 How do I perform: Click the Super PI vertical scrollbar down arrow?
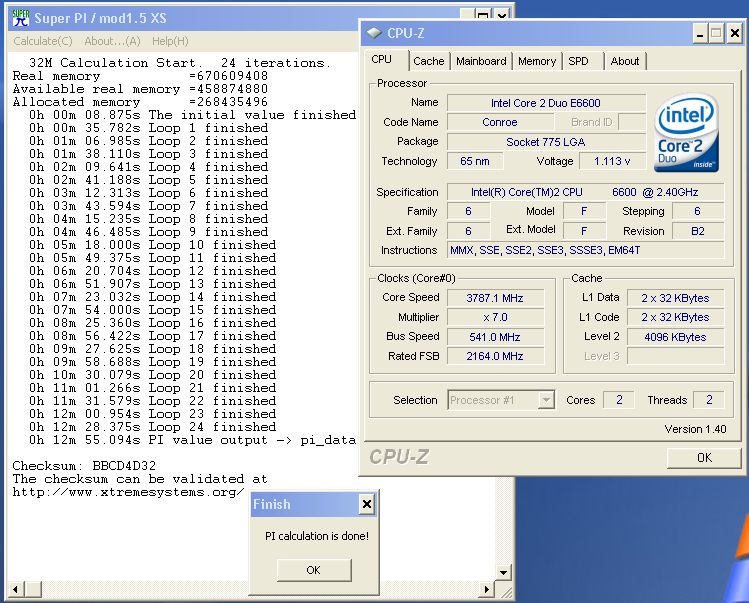pos(503,572)
